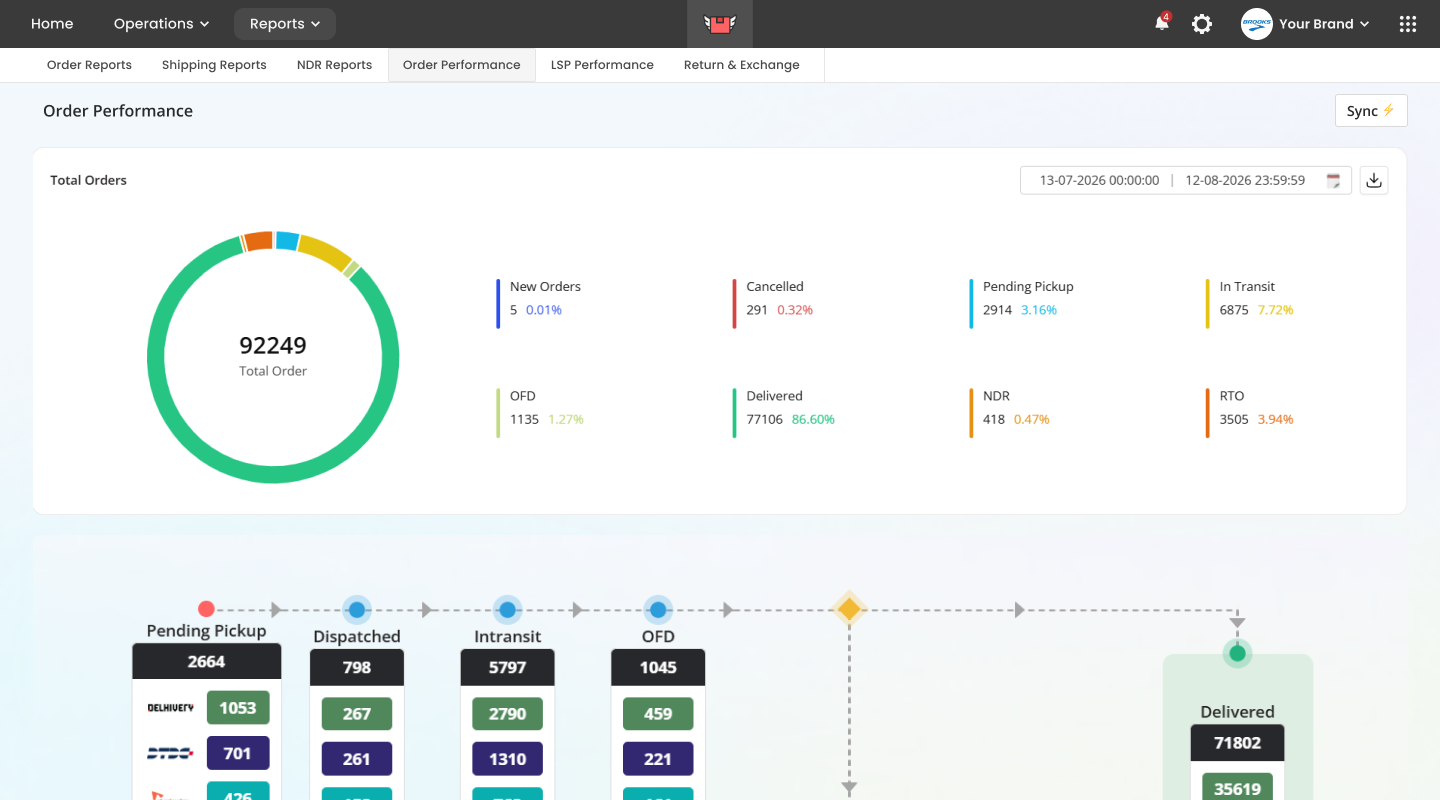Switch to the LSP Performance tab
Image resolution: width=1440 pixels, height=800 pixels.
point(602,65)
